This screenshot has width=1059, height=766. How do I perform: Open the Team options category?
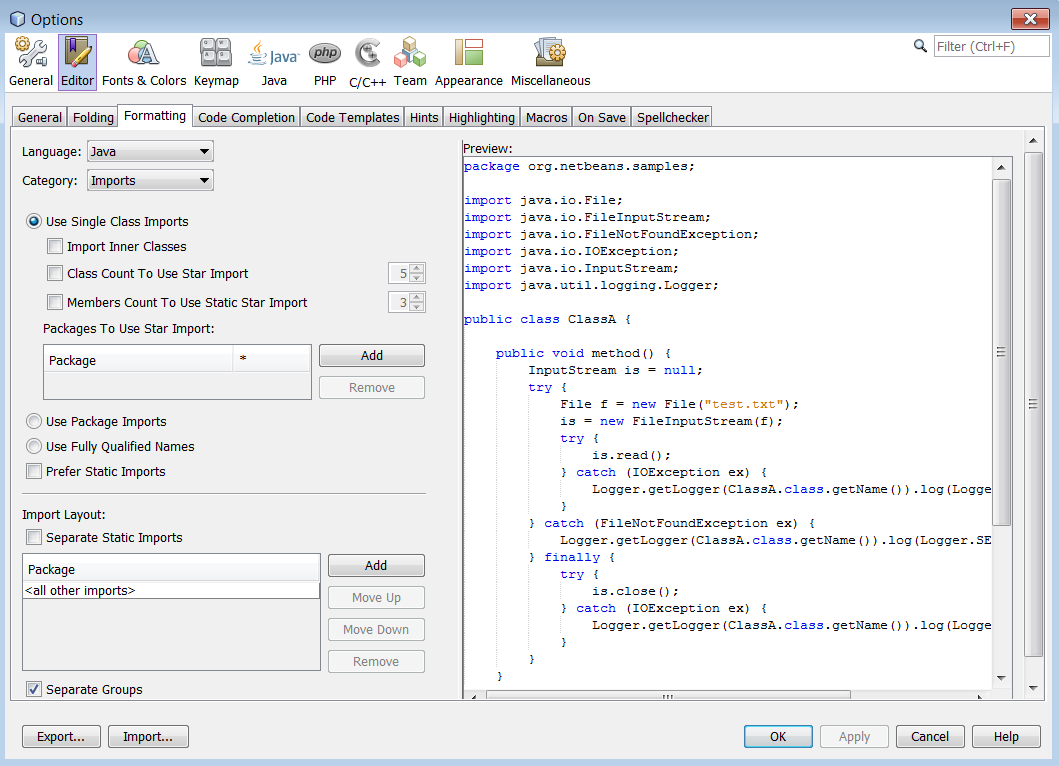(410, 62)
